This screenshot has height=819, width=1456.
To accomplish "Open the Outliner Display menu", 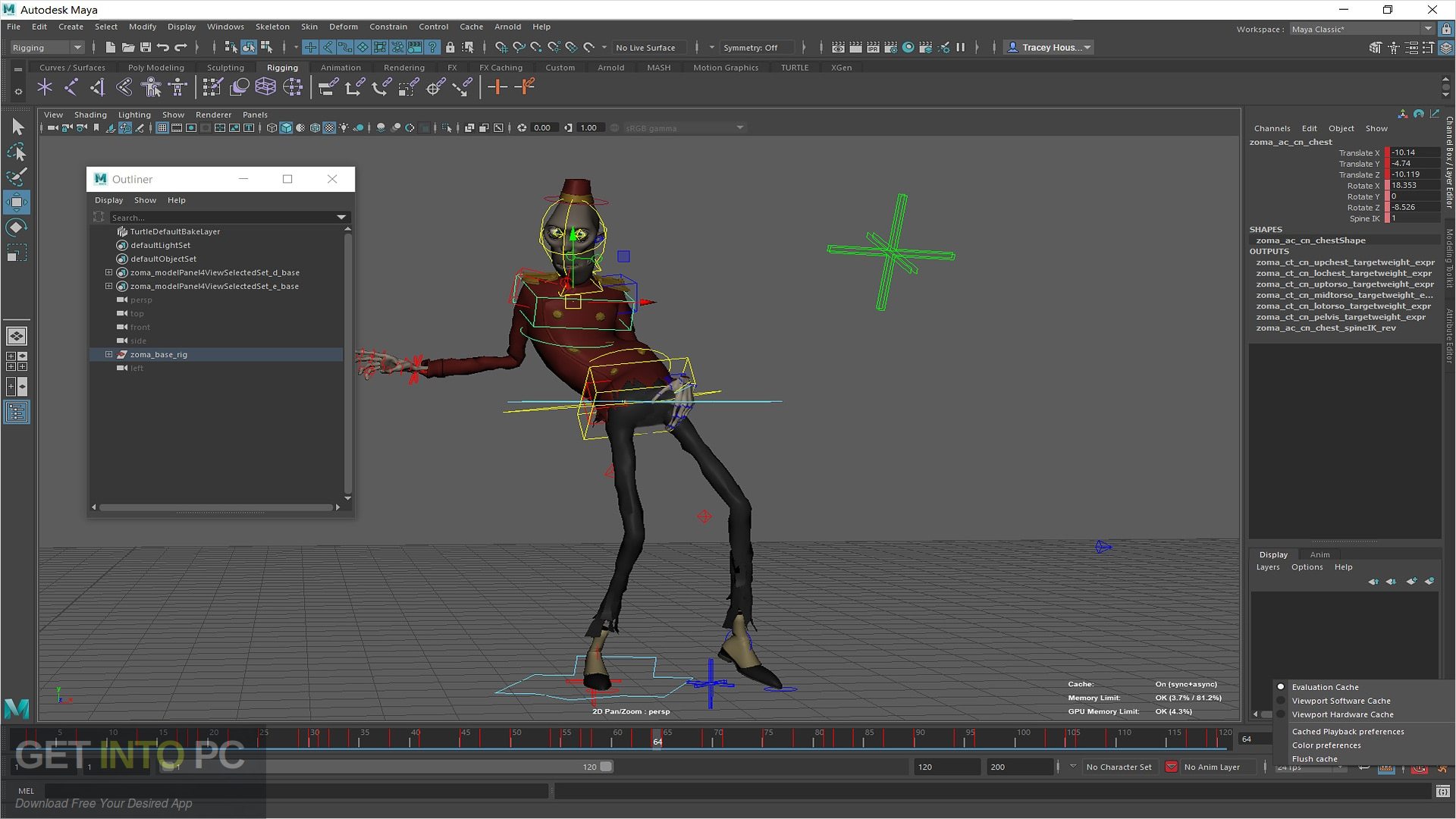I will coord(108,200).
